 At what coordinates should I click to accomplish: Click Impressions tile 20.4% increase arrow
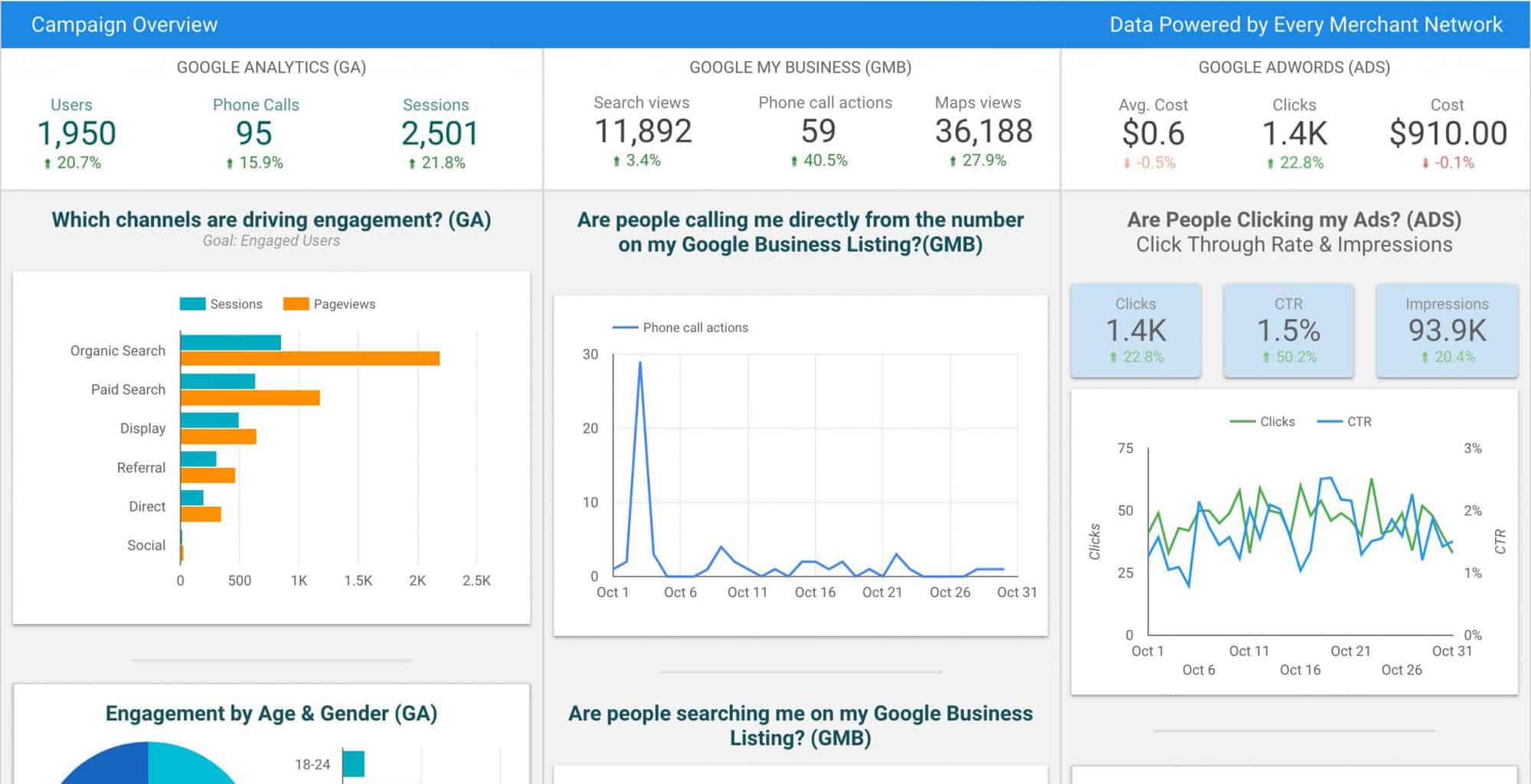pos(1425,358)
